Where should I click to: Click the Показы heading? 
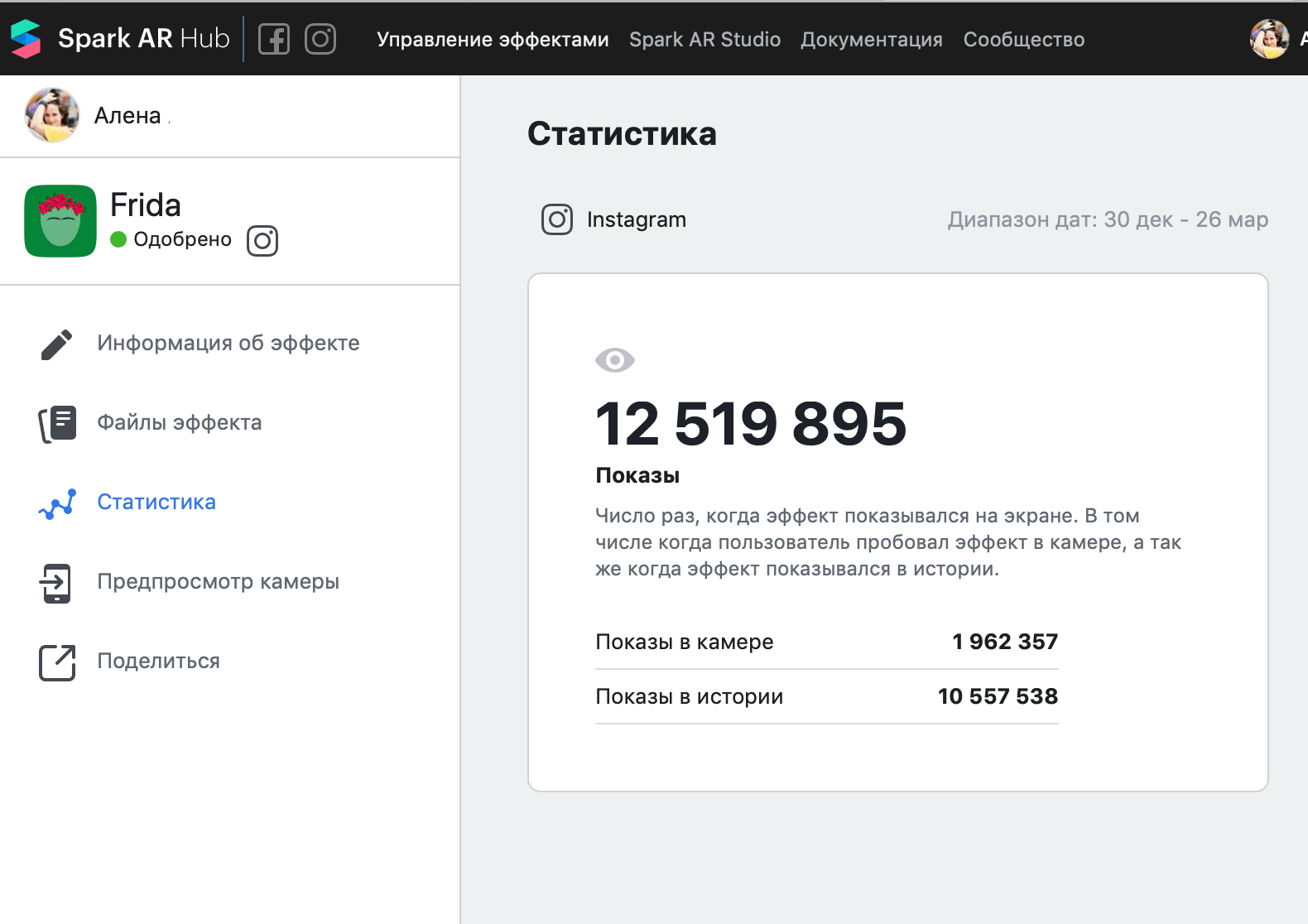637,475
